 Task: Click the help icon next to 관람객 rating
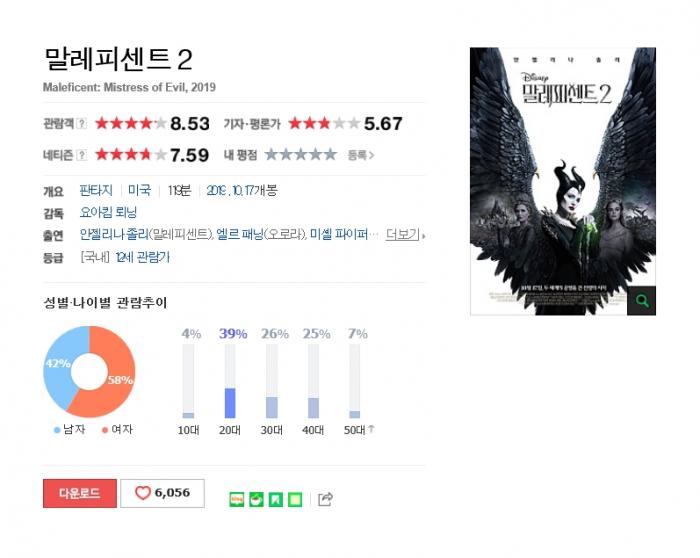pos(81,123)
